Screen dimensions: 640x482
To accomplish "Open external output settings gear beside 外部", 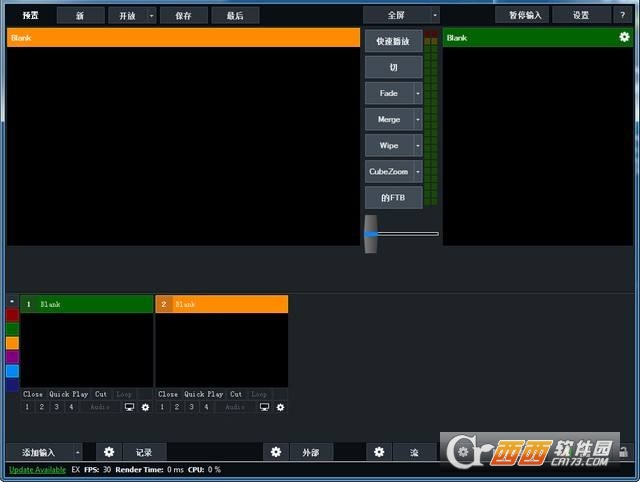I will click(x=276, y=452).
